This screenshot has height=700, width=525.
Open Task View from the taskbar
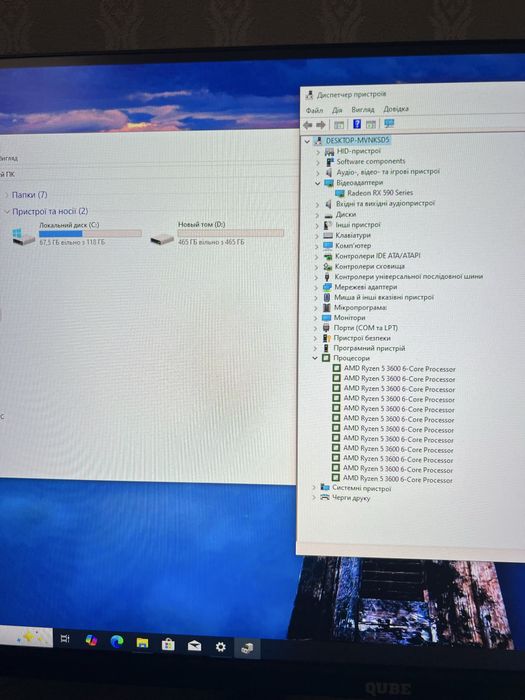point(65,638)
